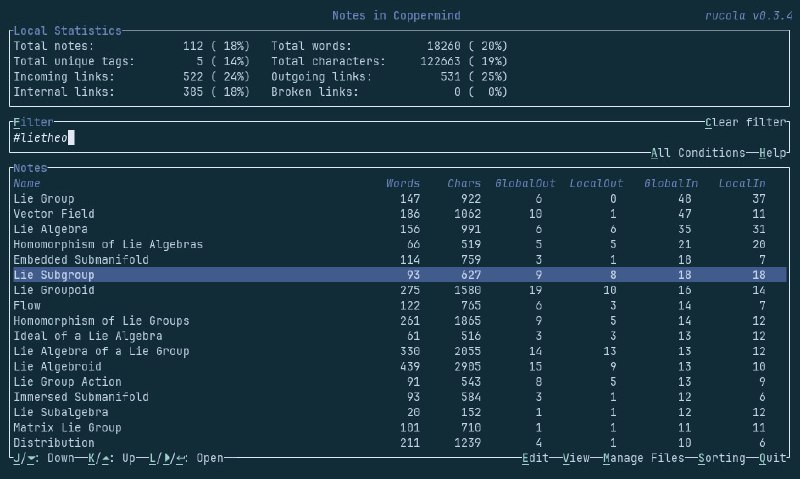The width and height of the screenshot is (800, 479).
Task: Select the Vector Field note
Action: (399, 214)
